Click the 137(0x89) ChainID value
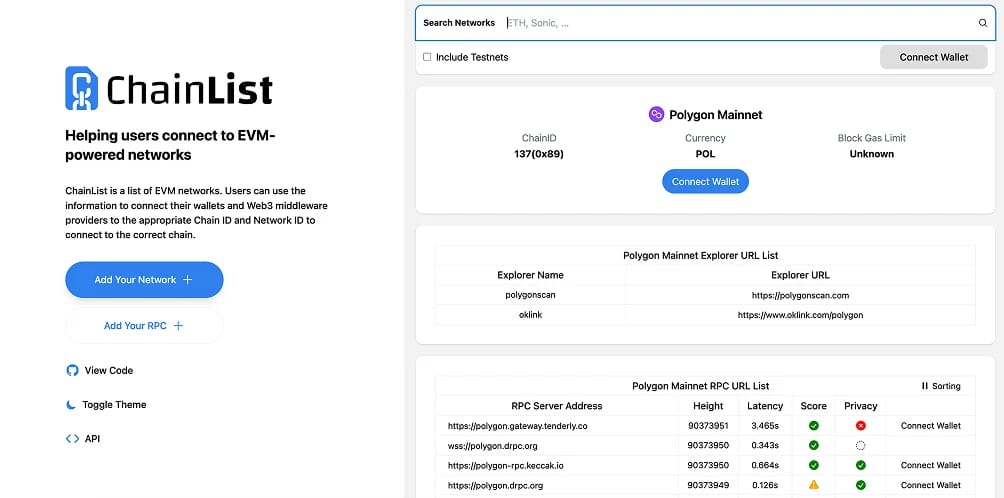 538,154
